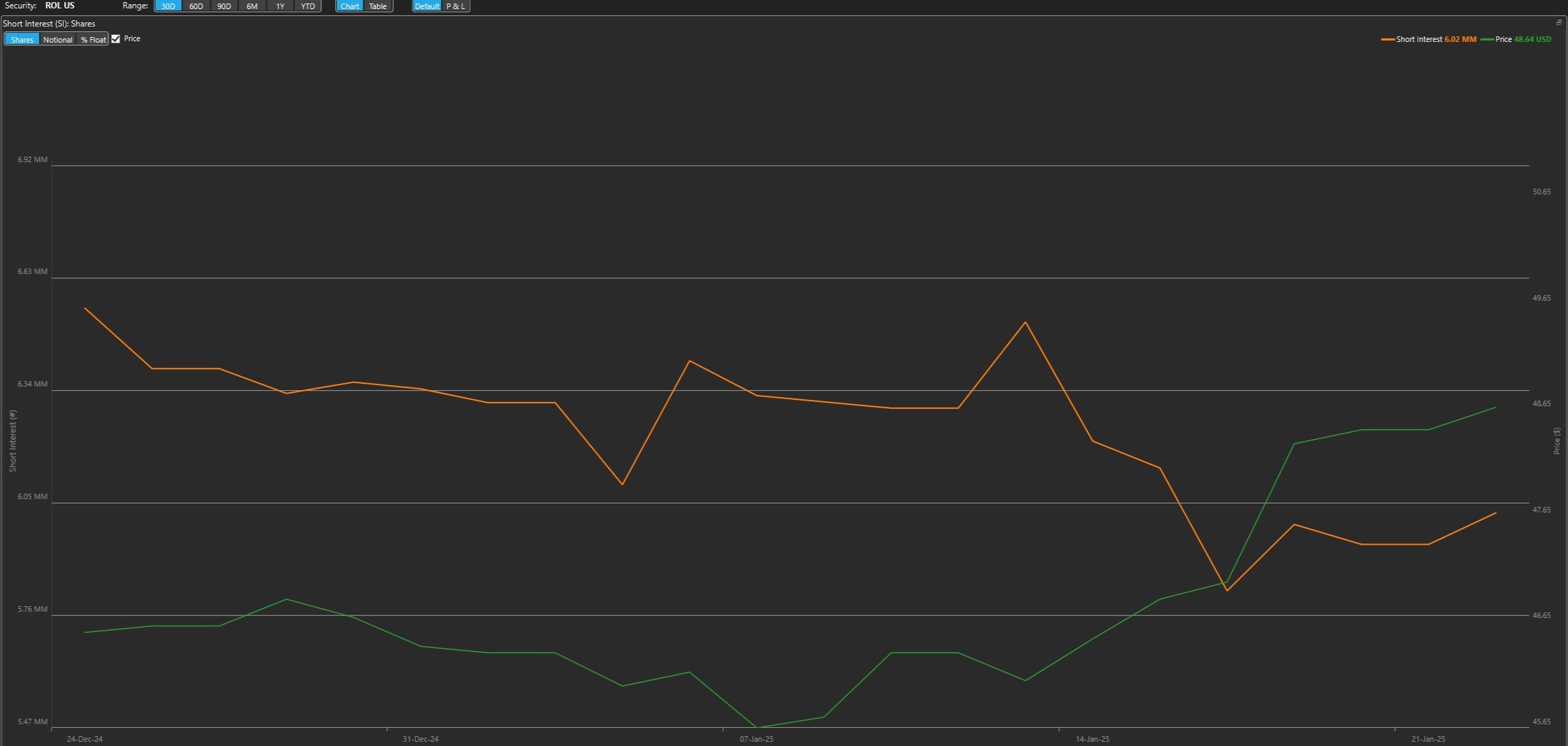Screen dimensions: 1568x746
Task: Switch range to YTD
Action: (x=307, y=6)
